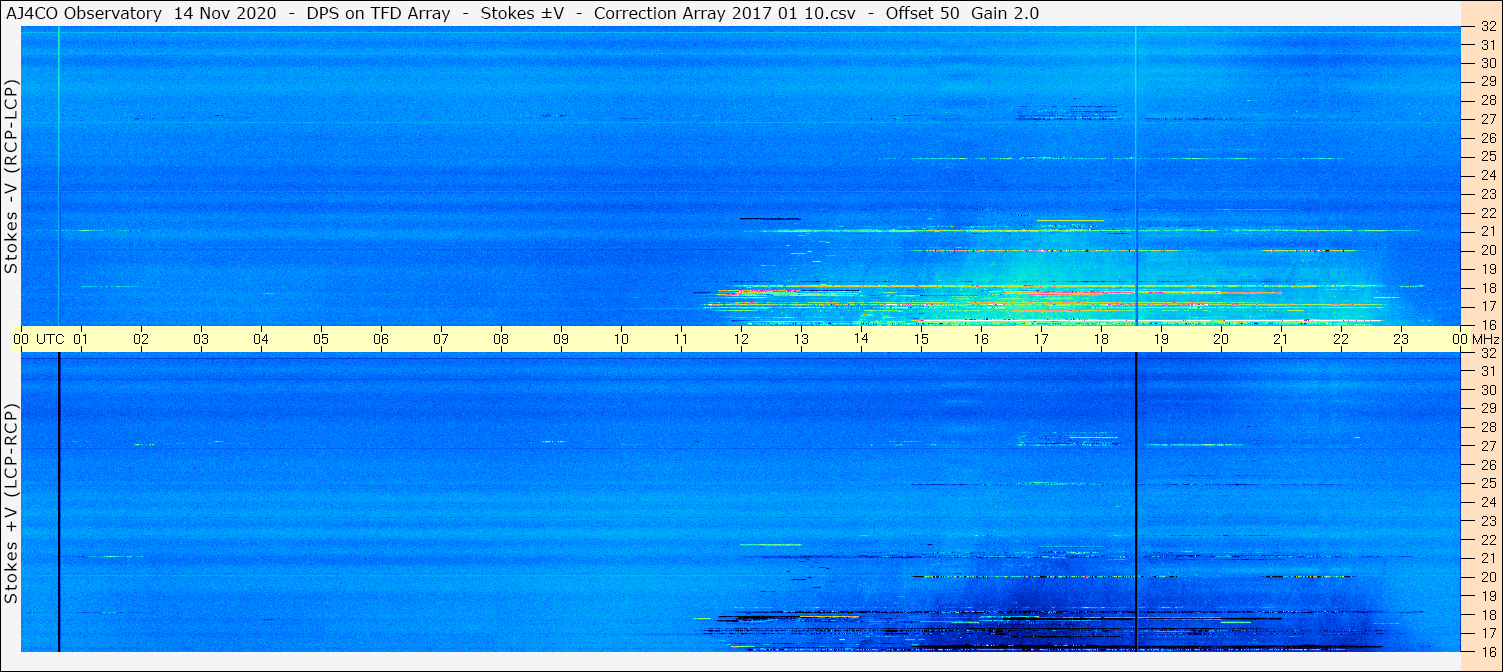Viewport: 1503px width, 672px height.
Task: Select the 13 hour mark on time axis
Action: (x=801, y=339)
